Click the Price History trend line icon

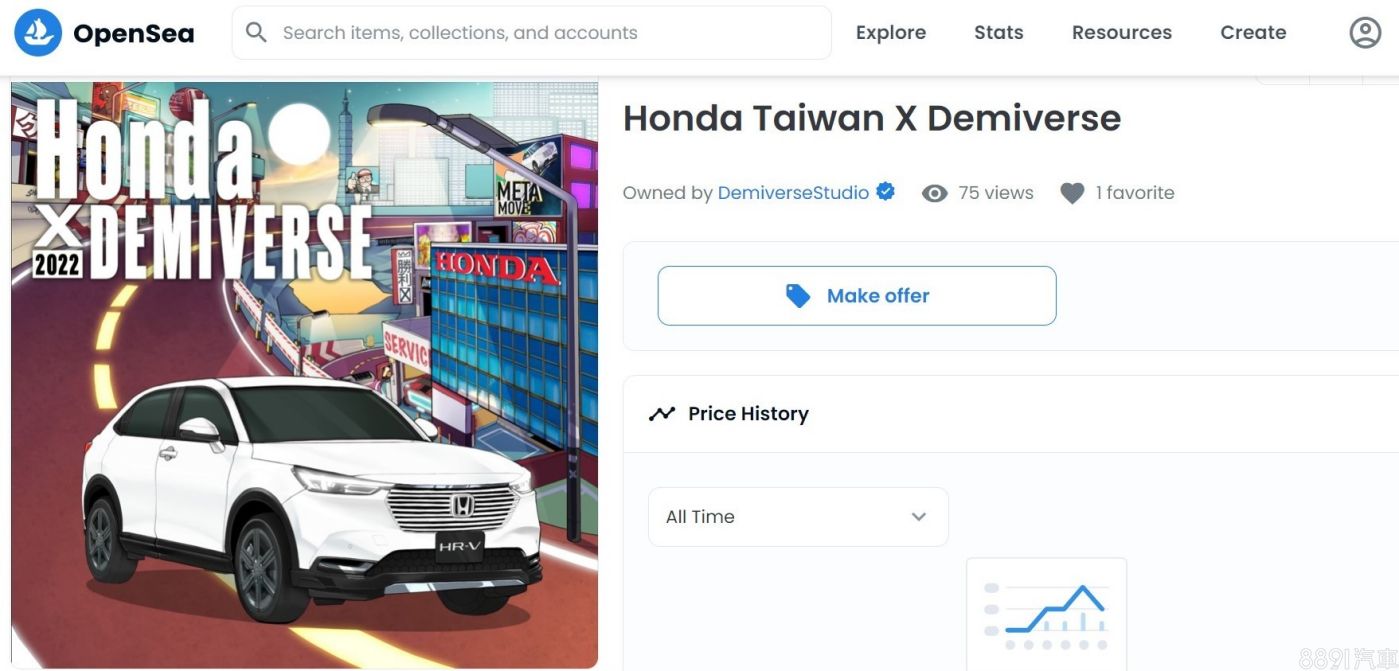(662, 413)
